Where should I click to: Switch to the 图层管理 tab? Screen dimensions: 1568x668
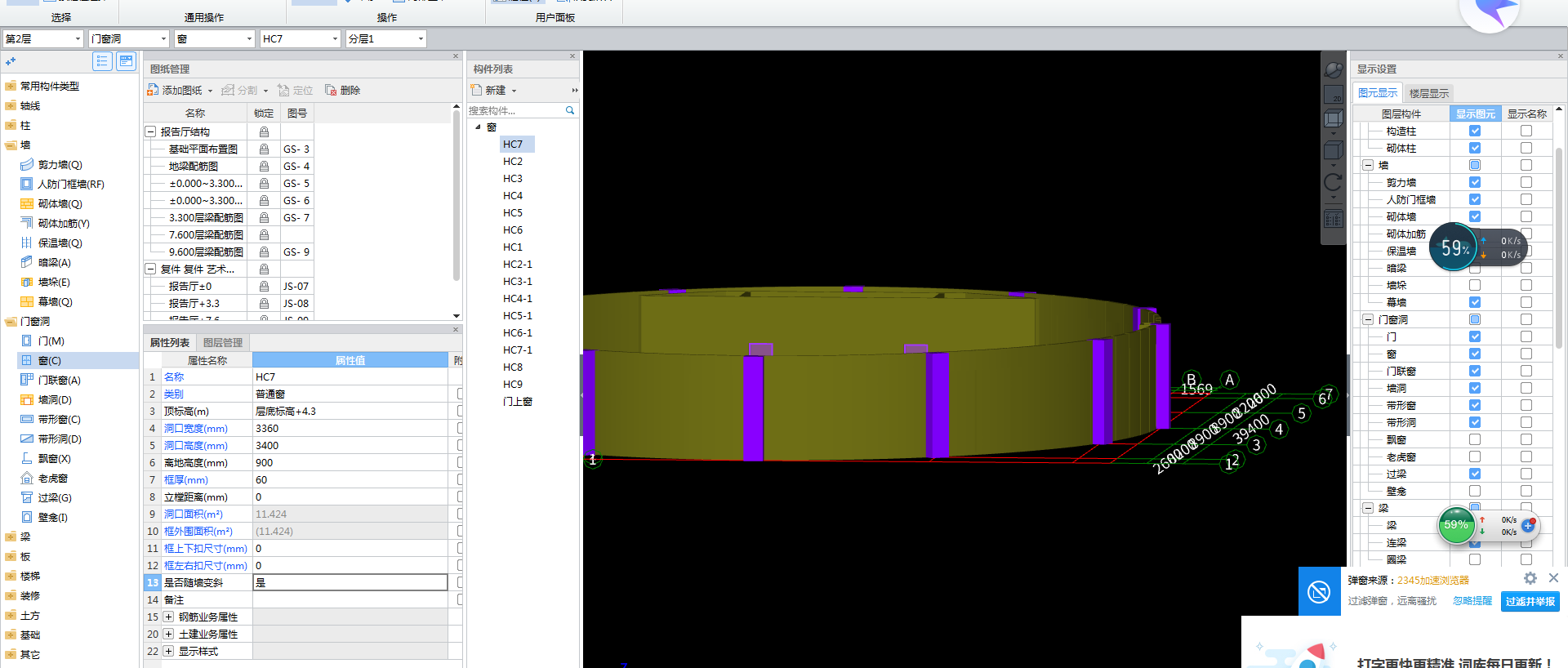(x=223, y=342)
